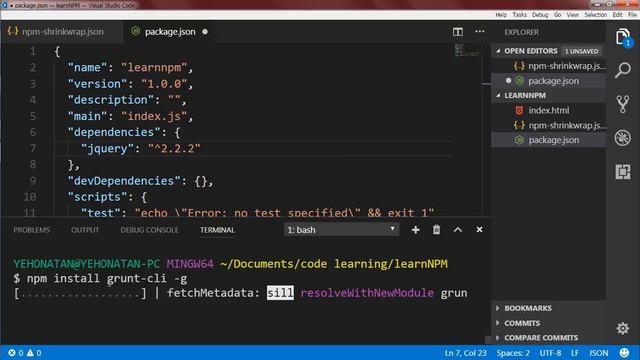Click npm install grunt-cli -g terminal text

coord(107,279)
